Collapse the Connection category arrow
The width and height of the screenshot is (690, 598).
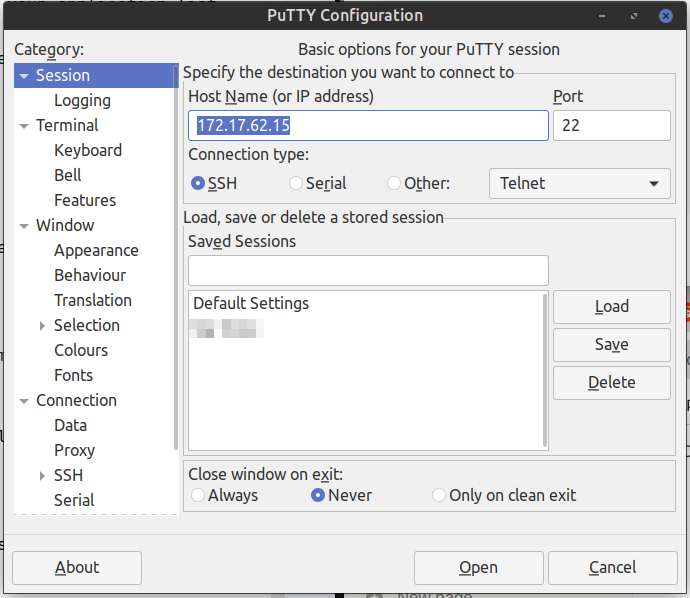24,401
